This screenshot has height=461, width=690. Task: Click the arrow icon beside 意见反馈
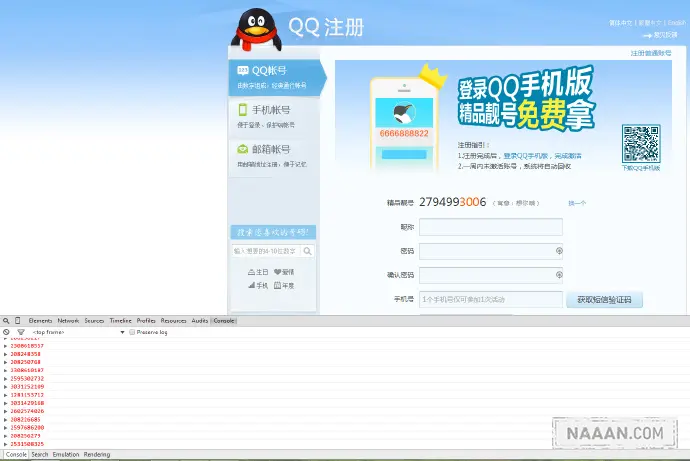647,35
